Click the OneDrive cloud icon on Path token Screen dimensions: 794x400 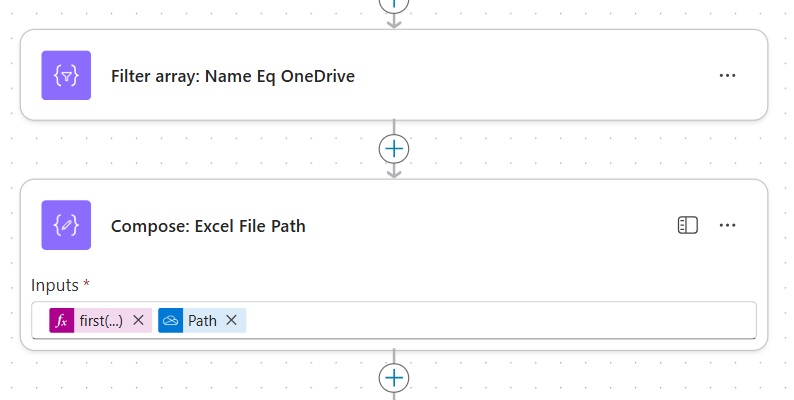tap(170, 320)
